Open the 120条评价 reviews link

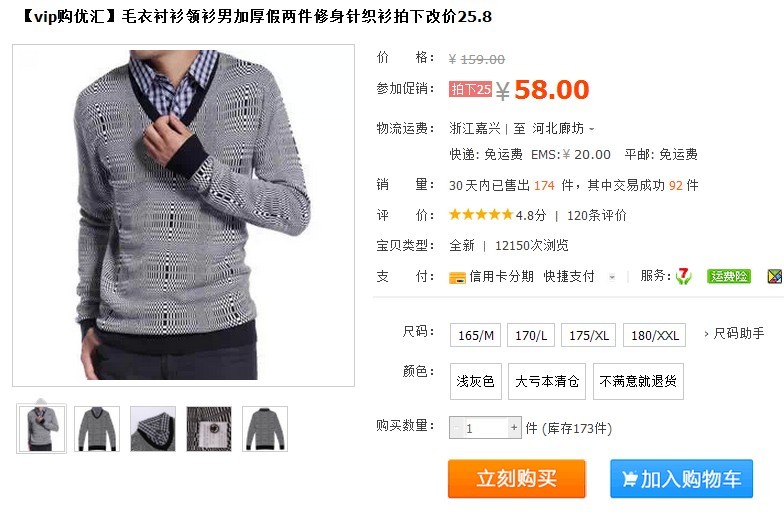pos(596,216)
